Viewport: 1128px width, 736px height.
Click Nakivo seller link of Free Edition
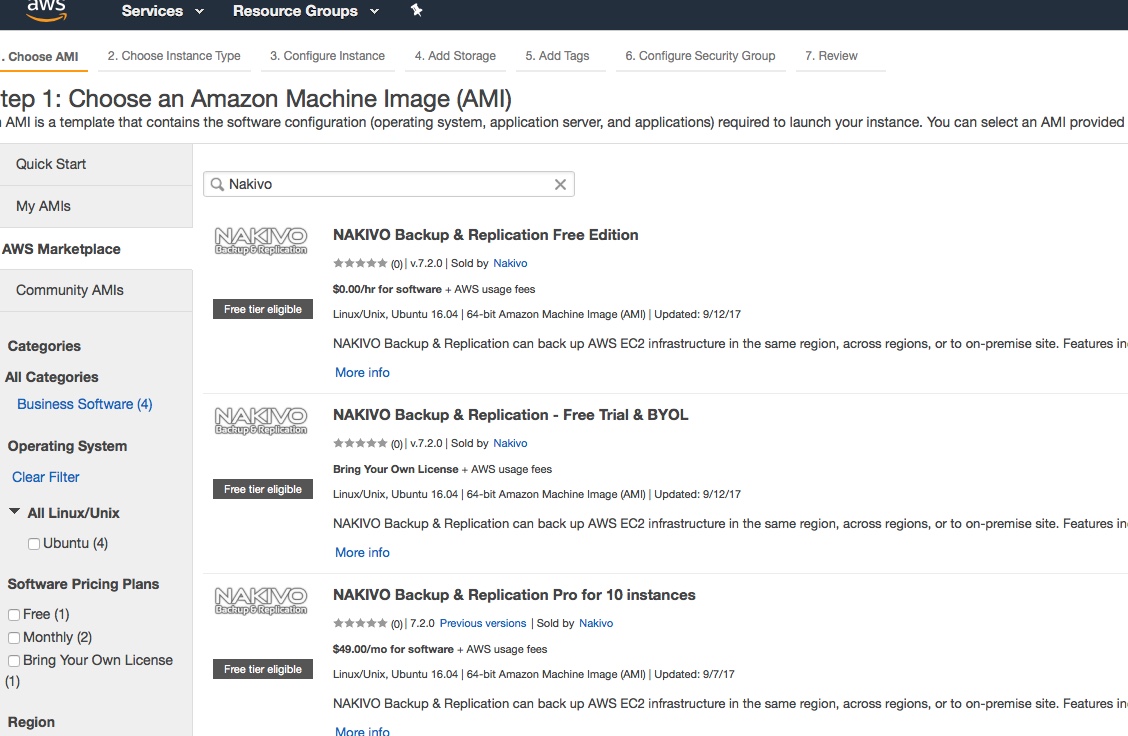[510, 263]
